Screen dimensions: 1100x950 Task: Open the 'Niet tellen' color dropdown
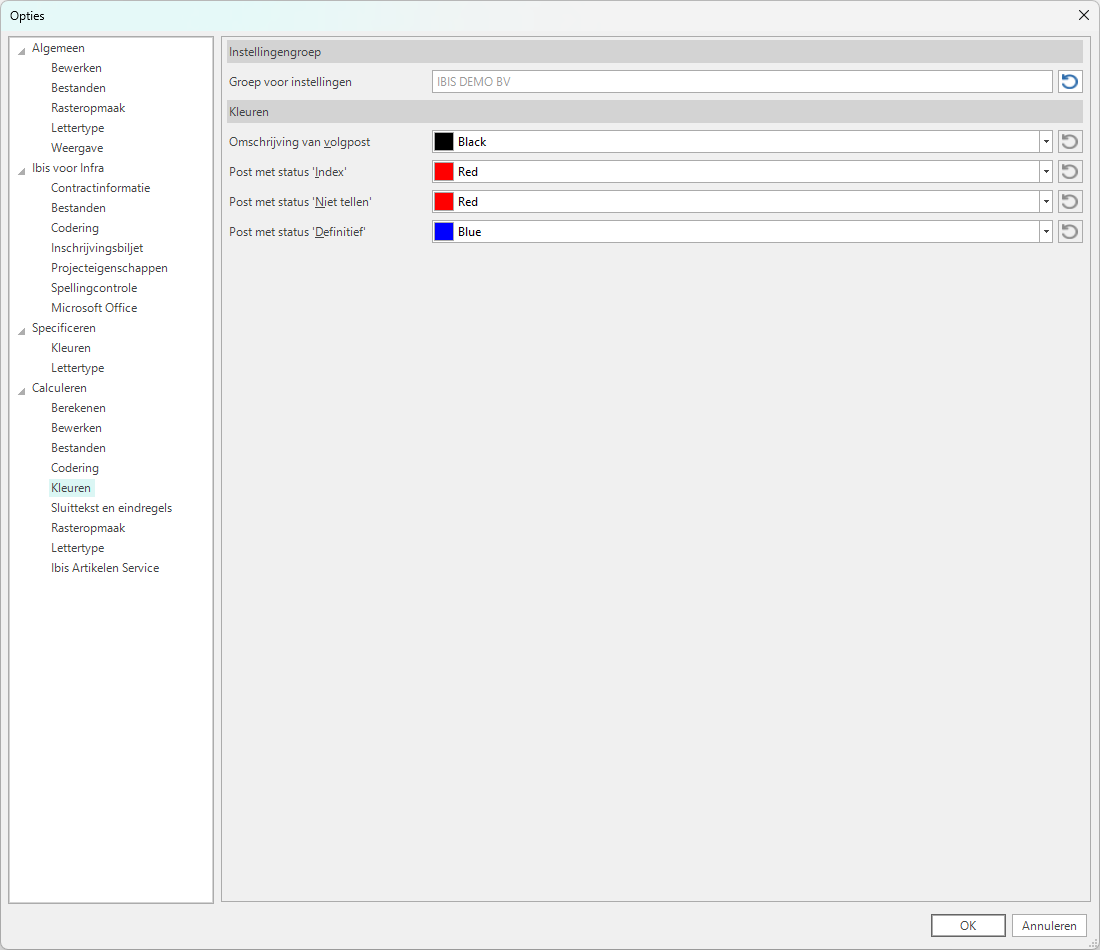1046,202
